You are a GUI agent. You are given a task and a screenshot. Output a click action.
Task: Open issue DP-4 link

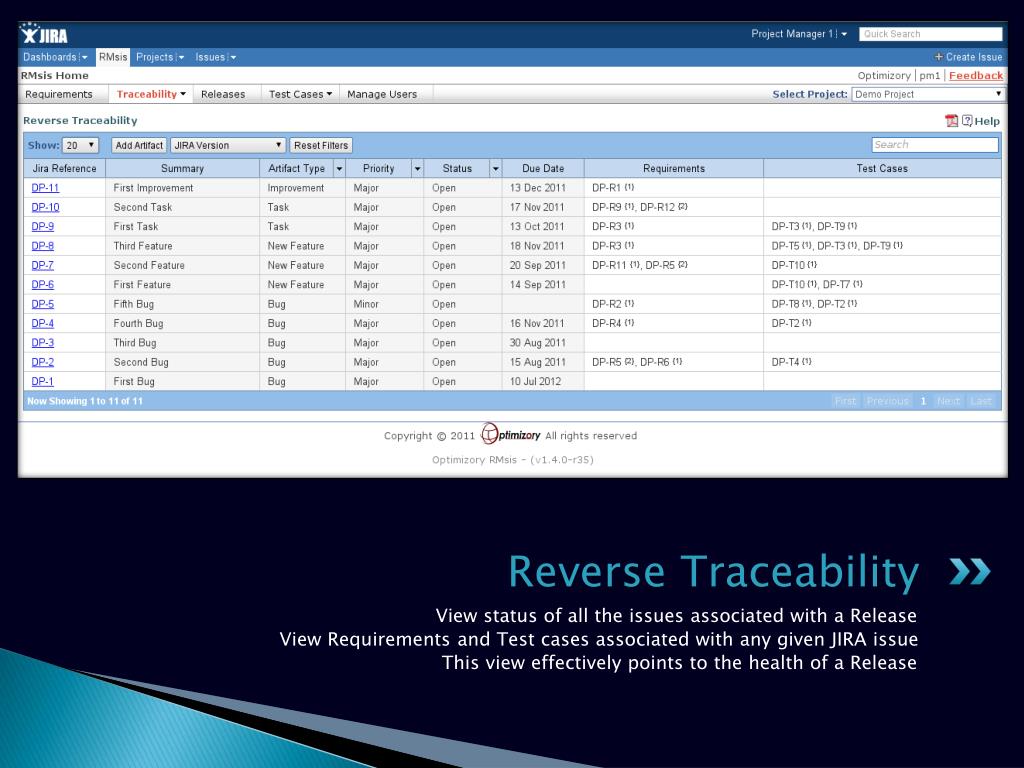pyautogui.click(x=42, y=323)
